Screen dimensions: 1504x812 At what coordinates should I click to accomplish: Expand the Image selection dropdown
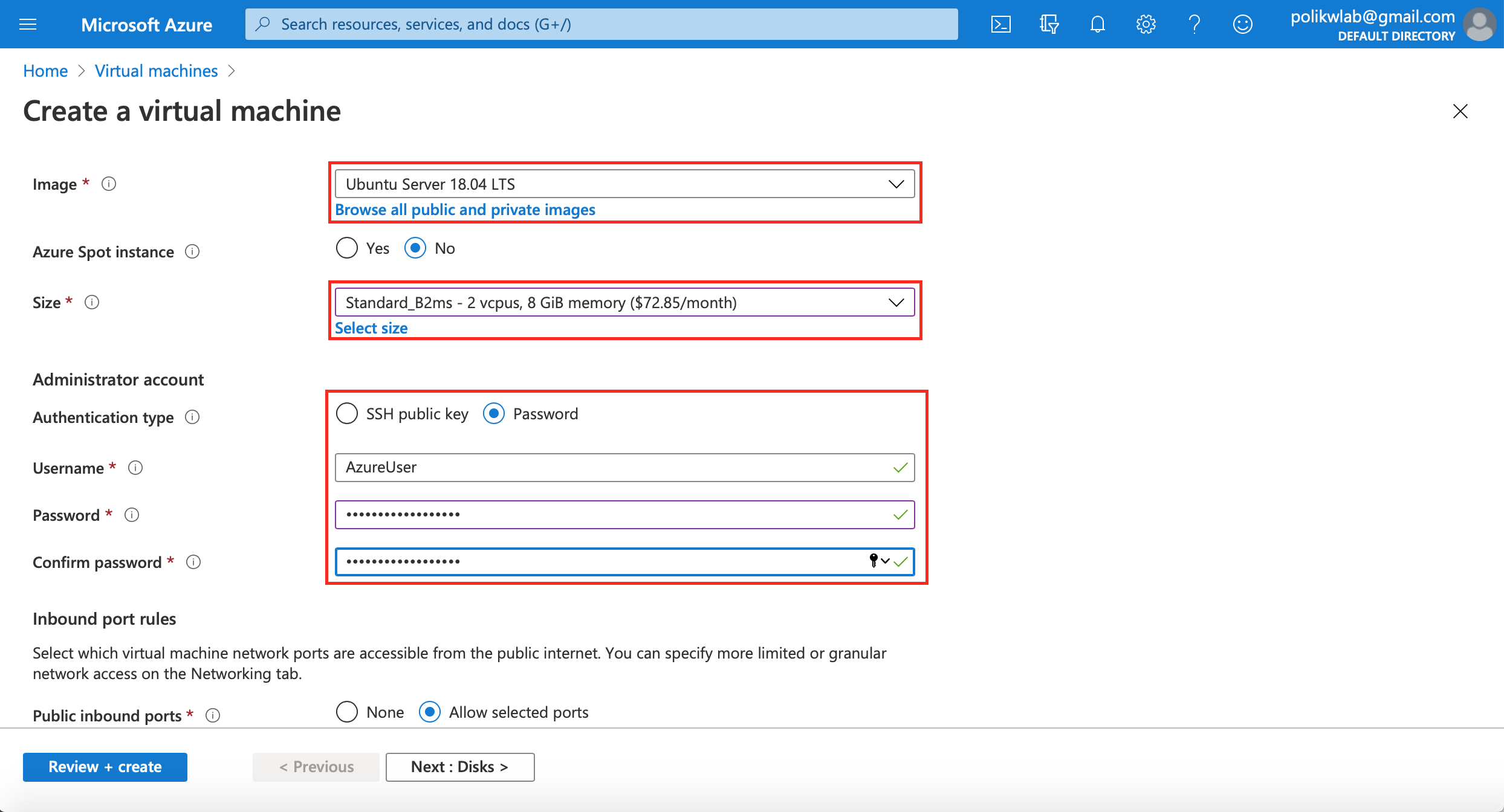point(894,184)
